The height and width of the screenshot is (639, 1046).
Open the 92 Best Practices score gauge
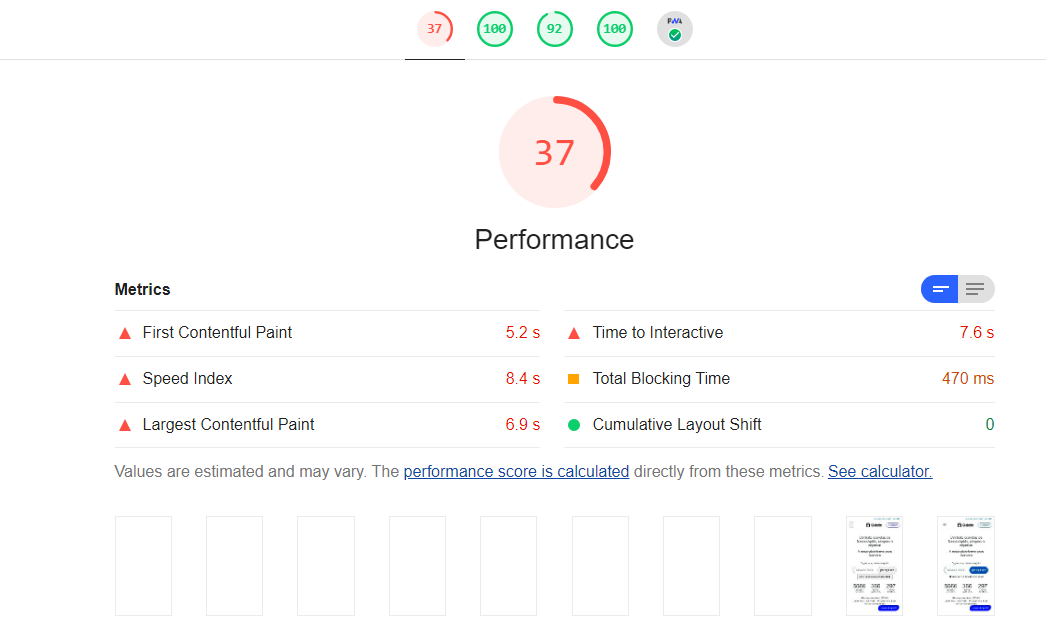tap(555, 29)
